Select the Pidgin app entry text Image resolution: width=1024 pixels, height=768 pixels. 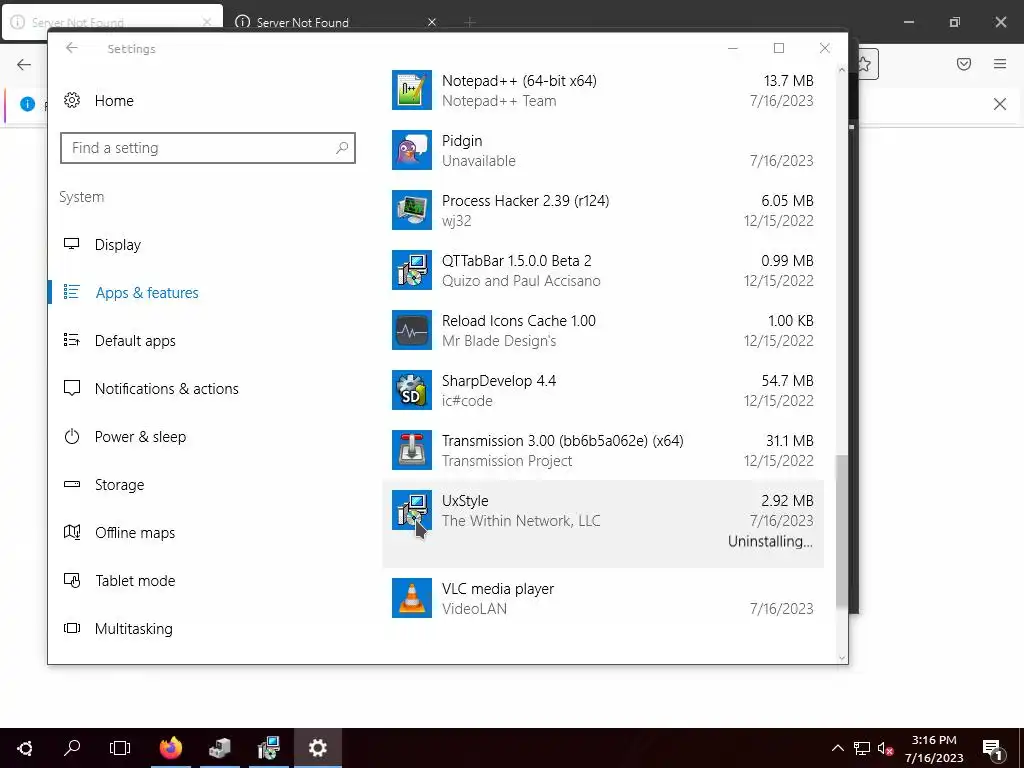coord(603,150)
